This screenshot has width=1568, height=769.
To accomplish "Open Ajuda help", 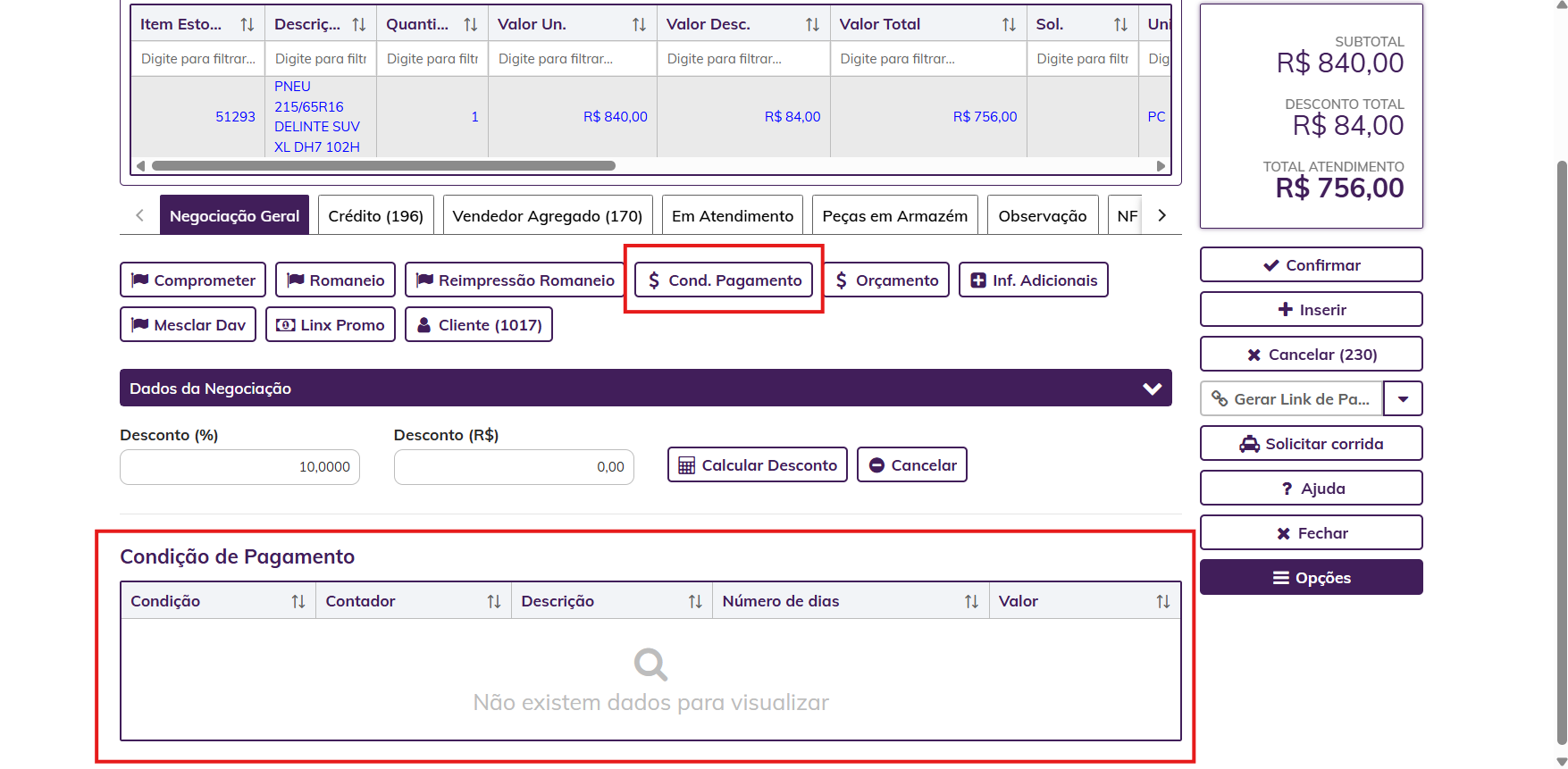I will click(1312, 488).
